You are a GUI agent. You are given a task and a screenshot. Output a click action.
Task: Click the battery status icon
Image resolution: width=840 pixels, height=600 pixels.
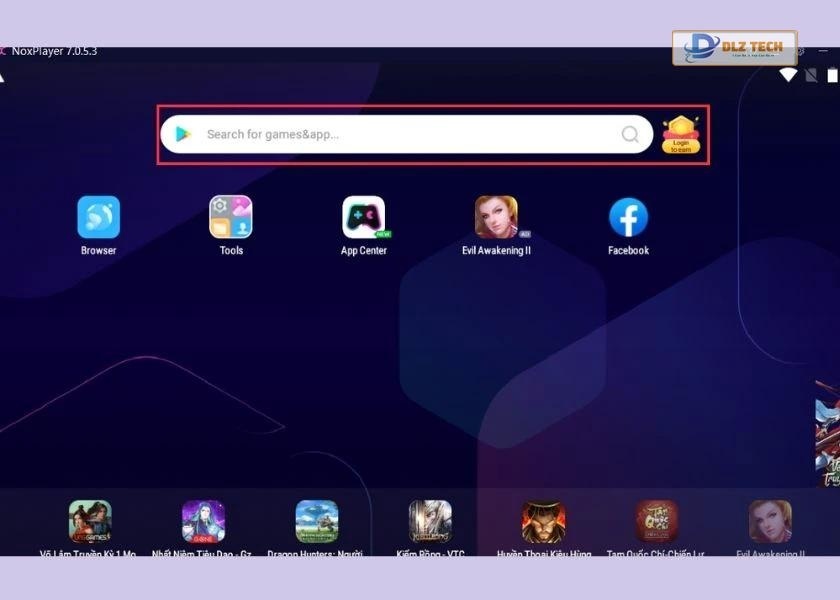coord(832,75)
